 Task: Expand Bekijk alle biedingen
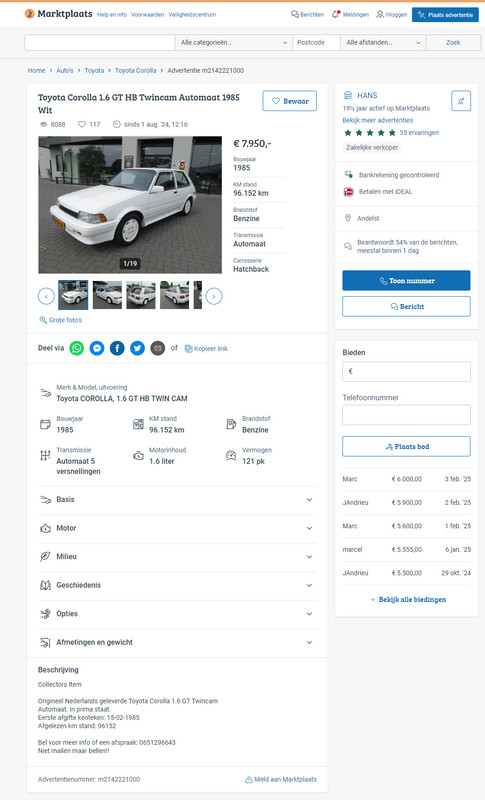[408, 599]
